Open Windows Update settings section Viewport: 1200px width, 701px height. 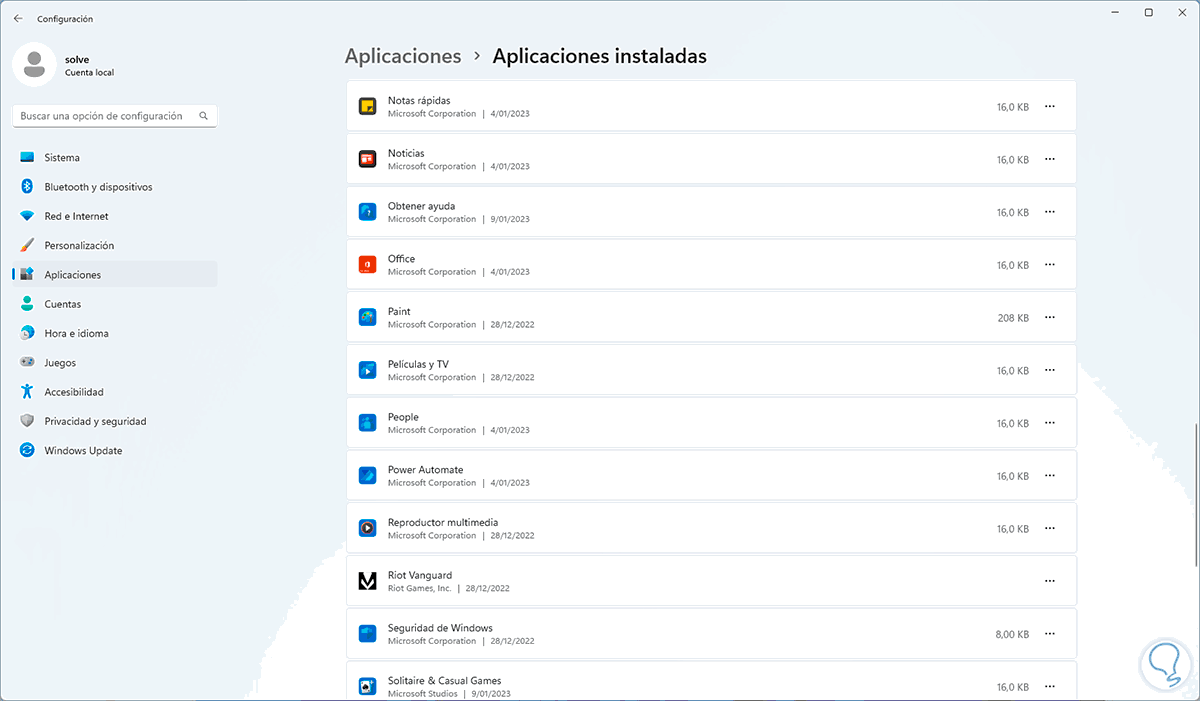83,451
